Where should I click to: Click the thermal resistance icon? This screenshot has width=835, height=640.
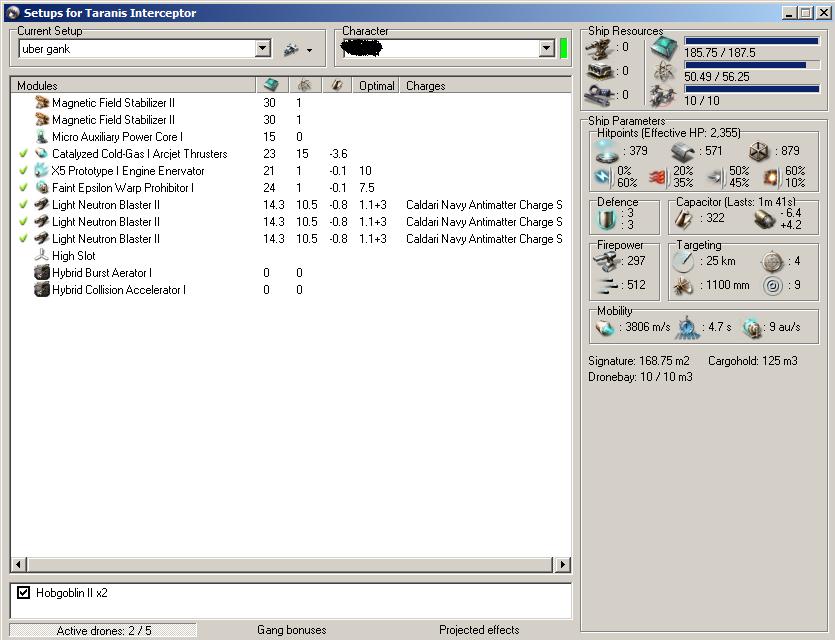[x=658, y=177]
